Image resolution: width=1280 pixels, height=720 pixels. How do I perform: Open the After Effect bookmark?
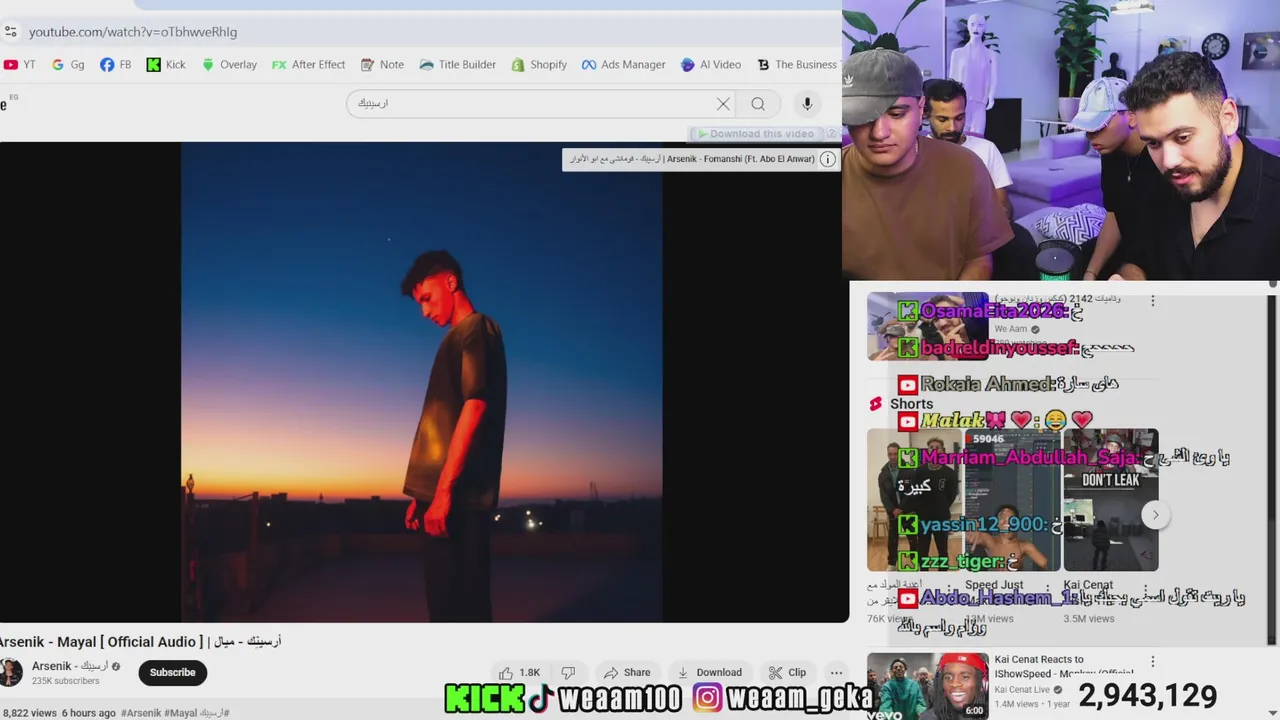[x=308, y=65]
